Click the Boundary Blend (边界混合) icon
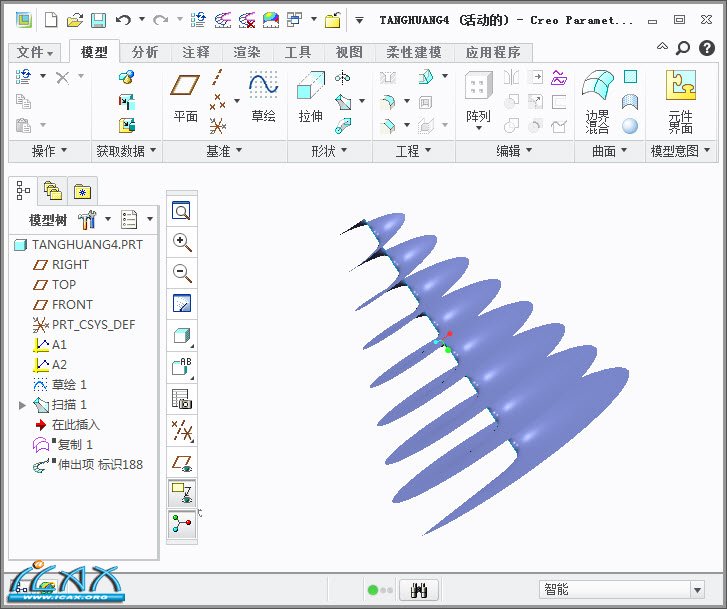Screen dimensions: 727x609 coord(597,100)
